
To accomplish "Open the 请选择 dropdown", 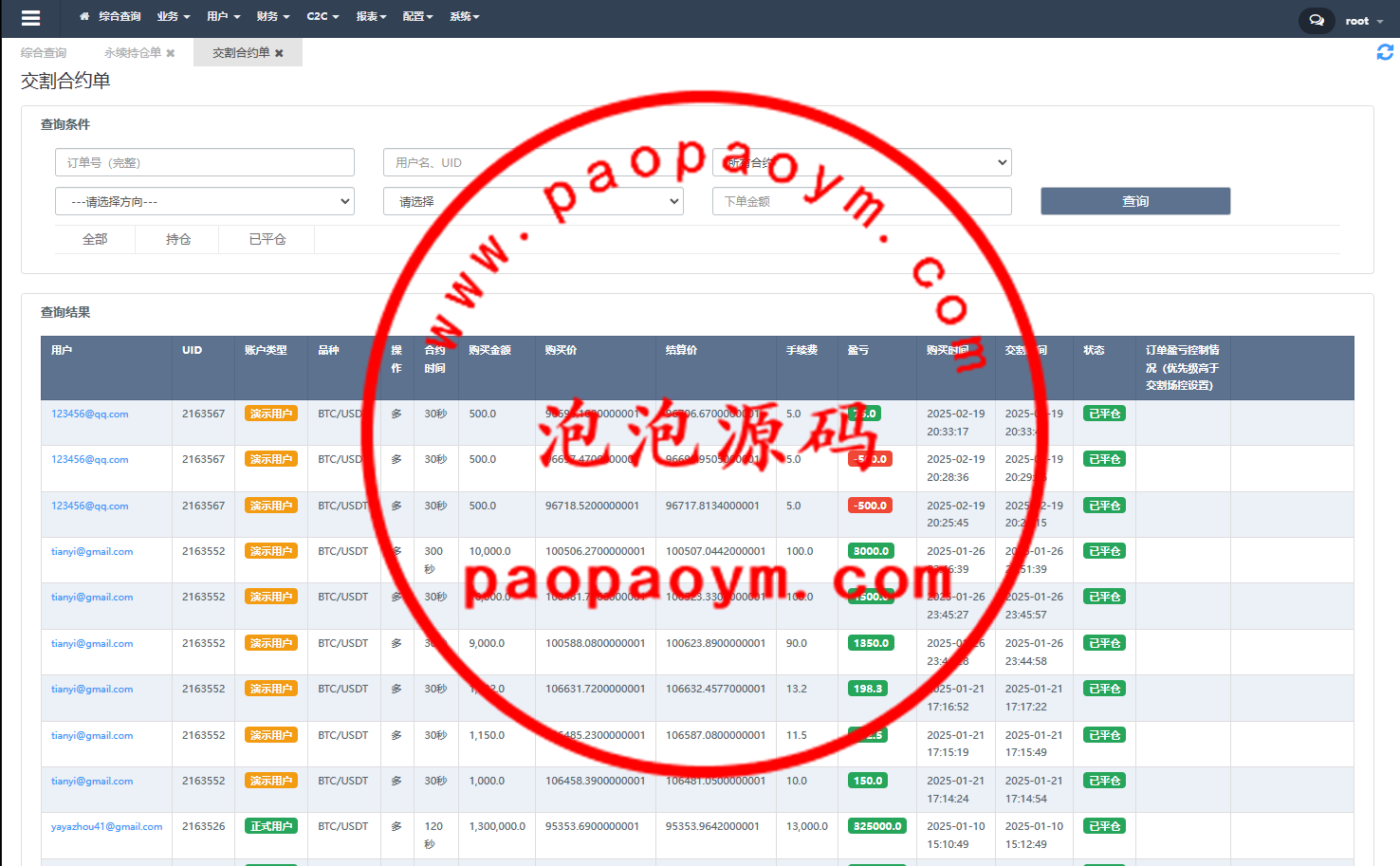I will 533,201.
